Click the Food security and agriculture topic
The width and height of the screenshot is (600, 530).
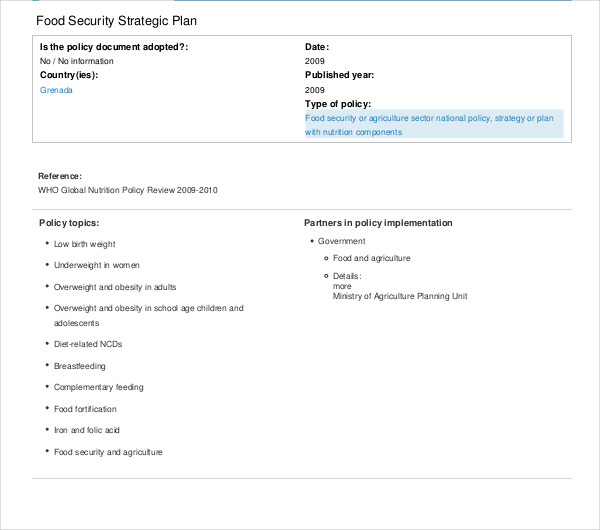(108, 452)
